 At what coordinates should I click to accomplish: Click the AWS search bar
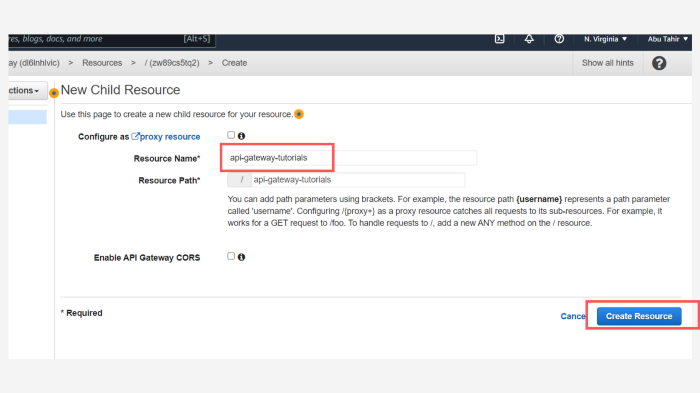point(112,39)
